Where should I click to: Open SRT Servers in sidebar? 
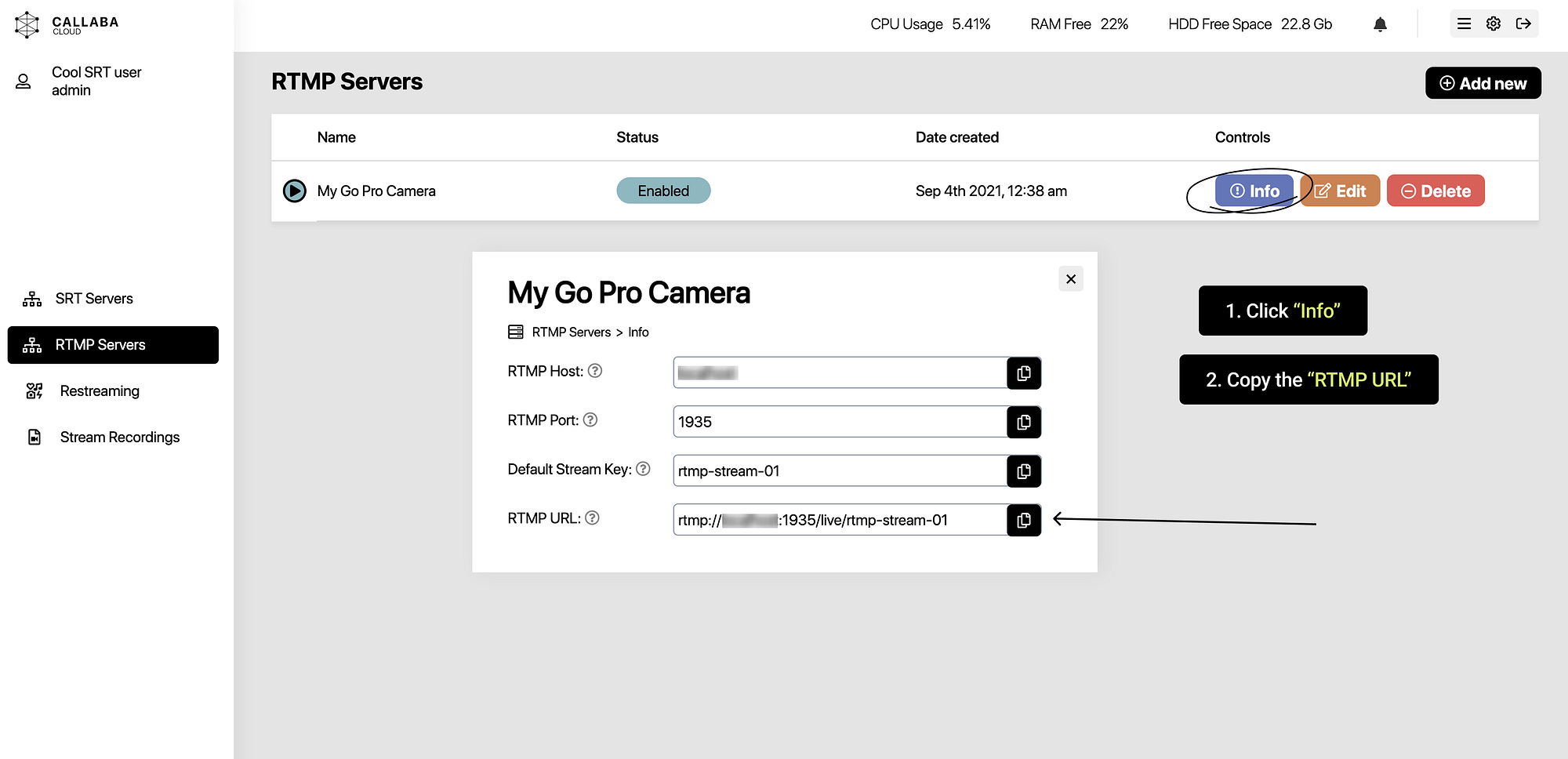(113, 299)
